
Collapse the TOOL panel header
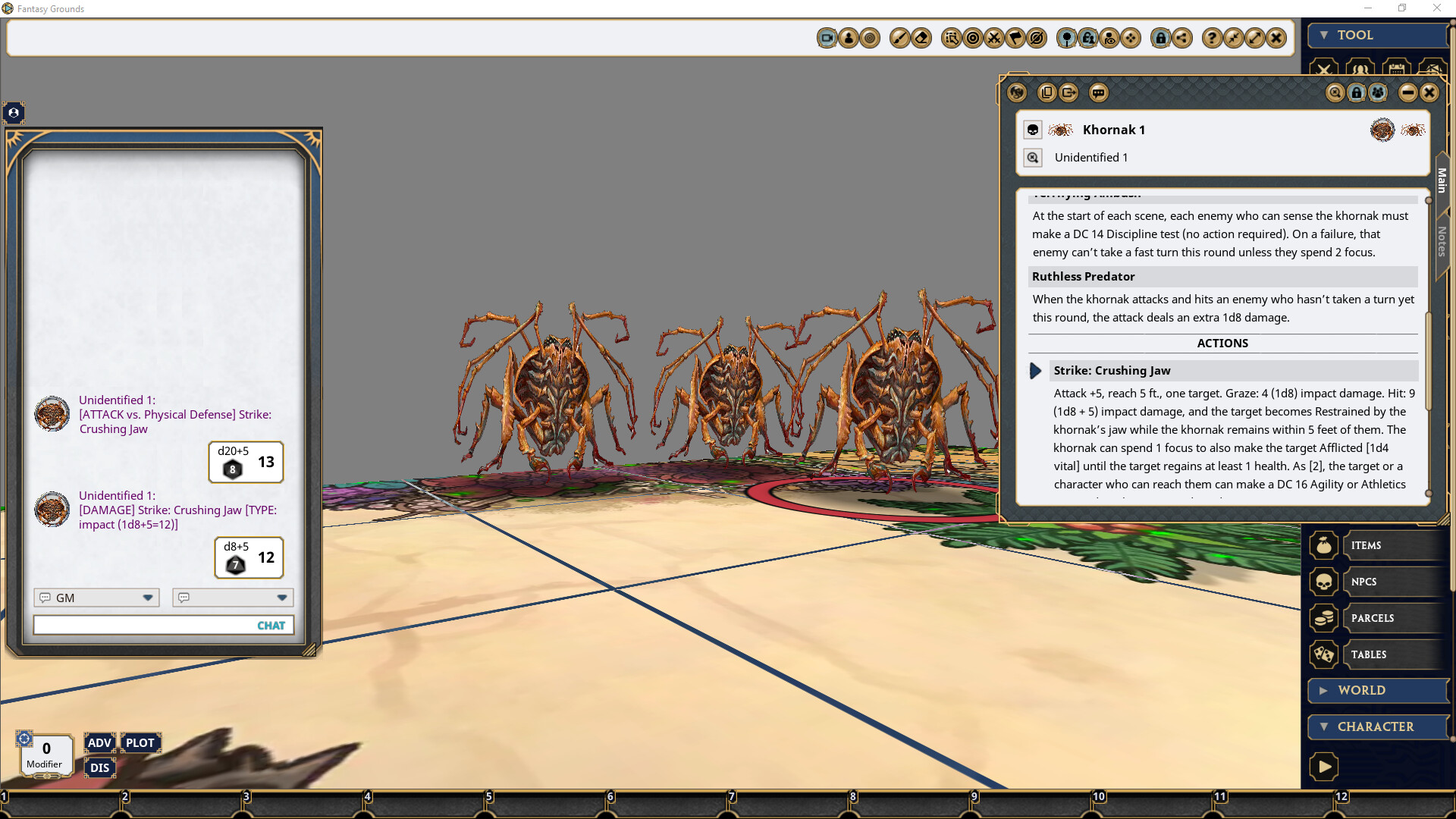(1324, 35)
